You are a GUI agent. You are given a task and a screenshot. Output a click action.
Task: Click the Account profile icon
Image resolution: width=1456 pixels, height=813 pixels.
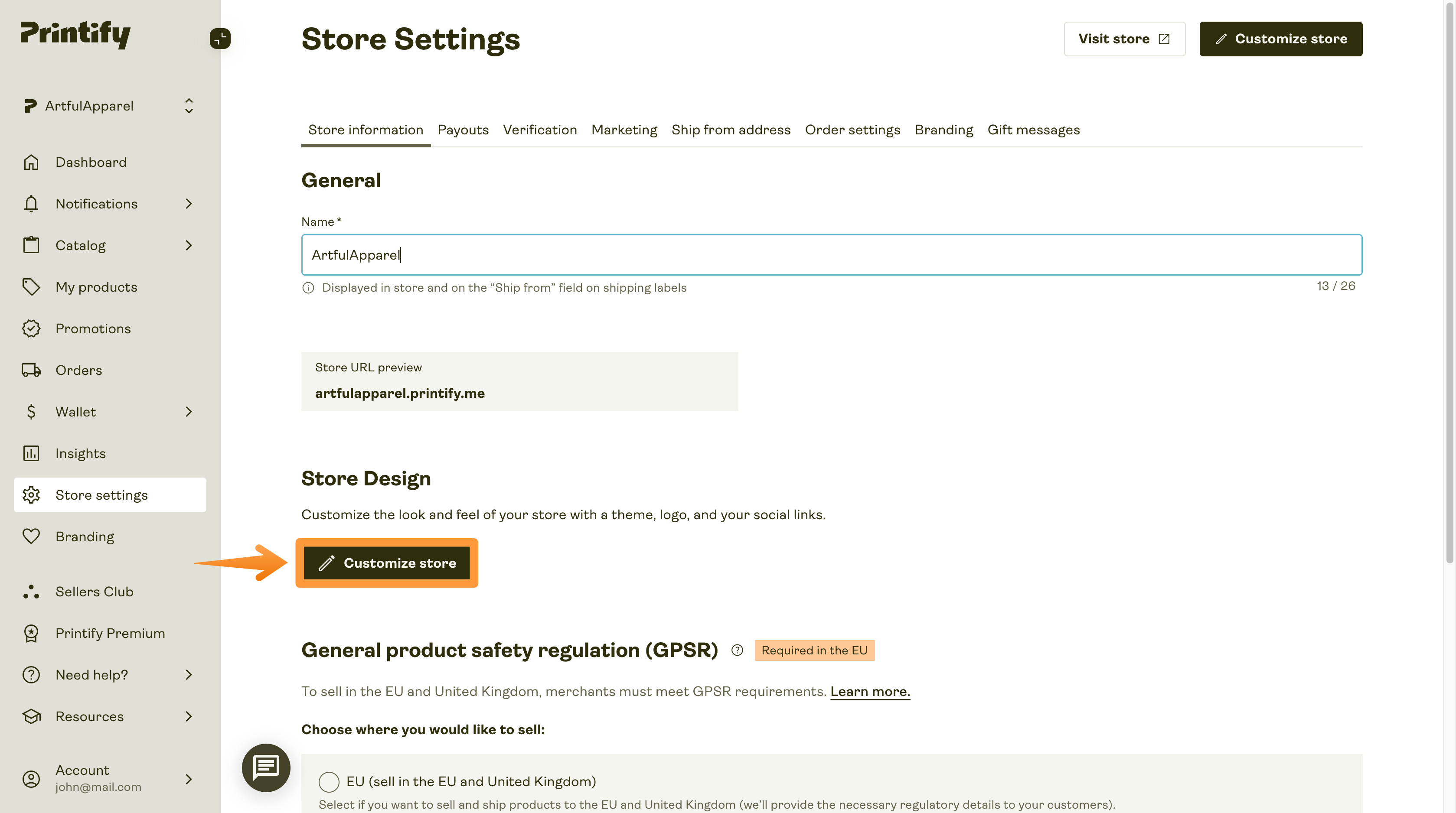click(31, 778)
